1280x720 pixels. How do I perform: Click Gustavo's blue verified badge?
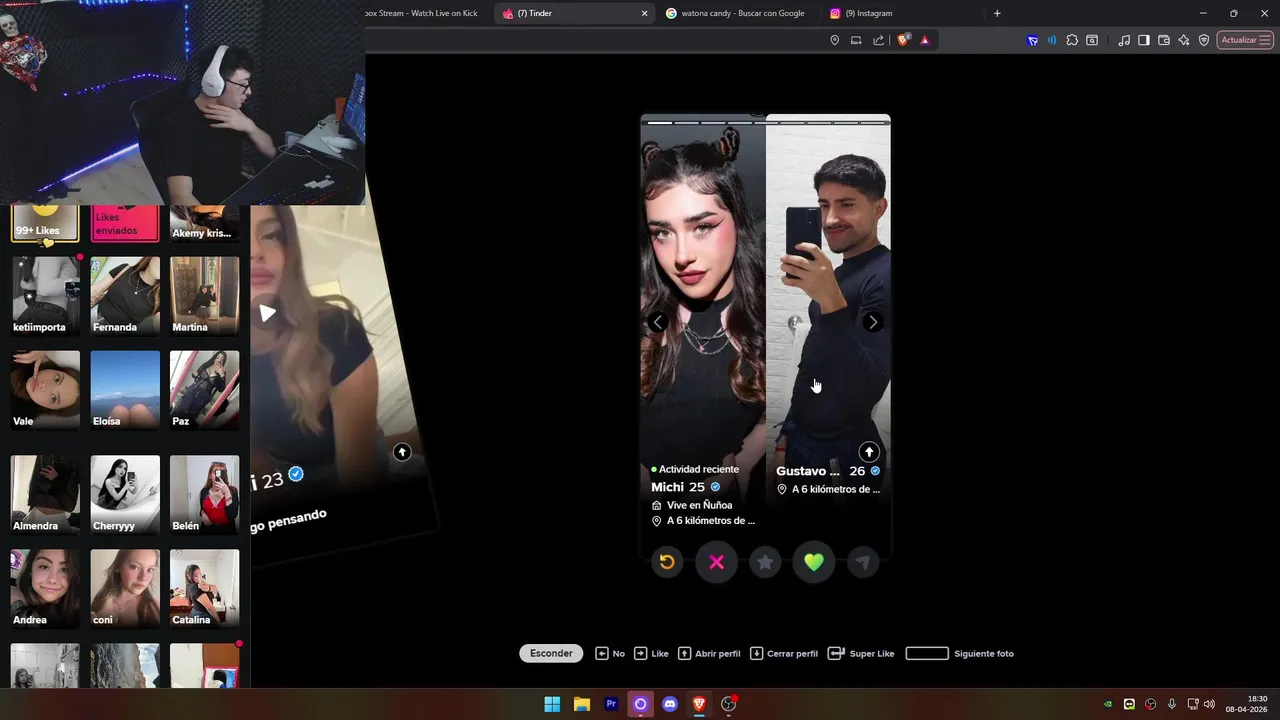(x=875, y=471)
